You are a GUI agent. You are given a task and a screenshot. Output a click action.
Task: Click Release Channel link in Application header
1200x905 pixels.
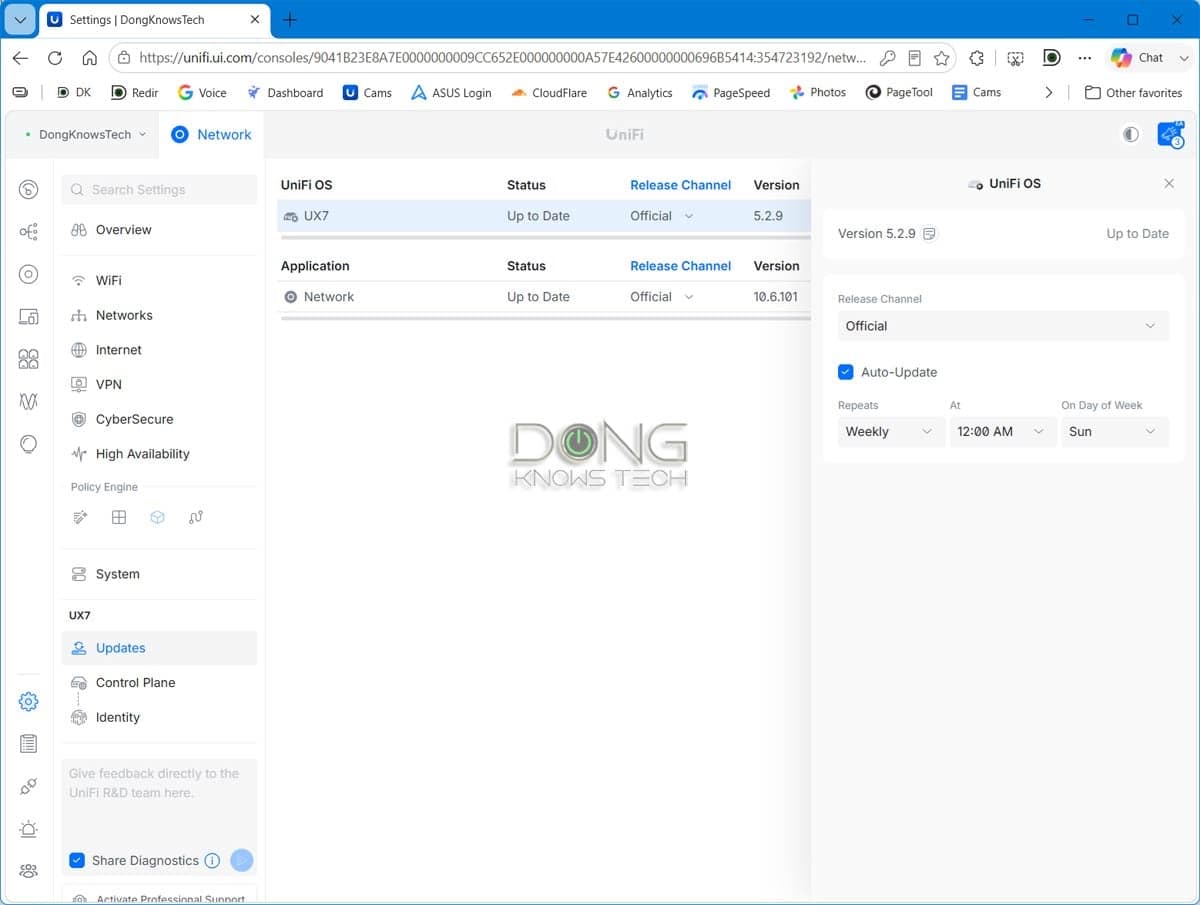pos(680,266)
